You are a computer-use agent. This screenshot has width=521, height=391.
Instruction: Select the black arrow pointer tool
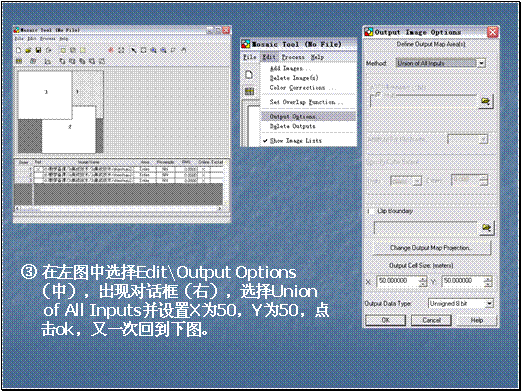pyautogui.click(x=133, y=50)
